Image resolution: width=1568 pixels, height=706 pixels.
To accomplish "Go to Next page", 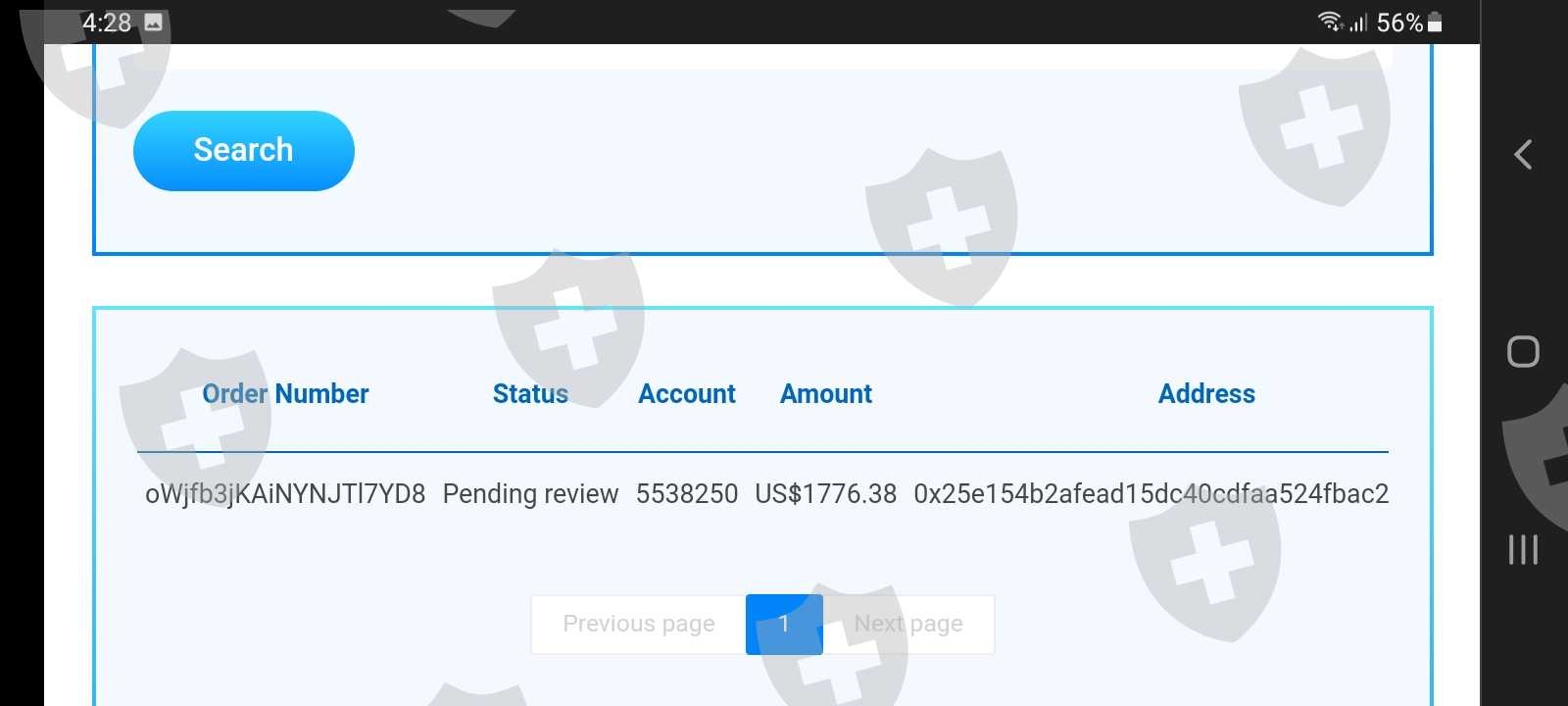I will (908, 624).
